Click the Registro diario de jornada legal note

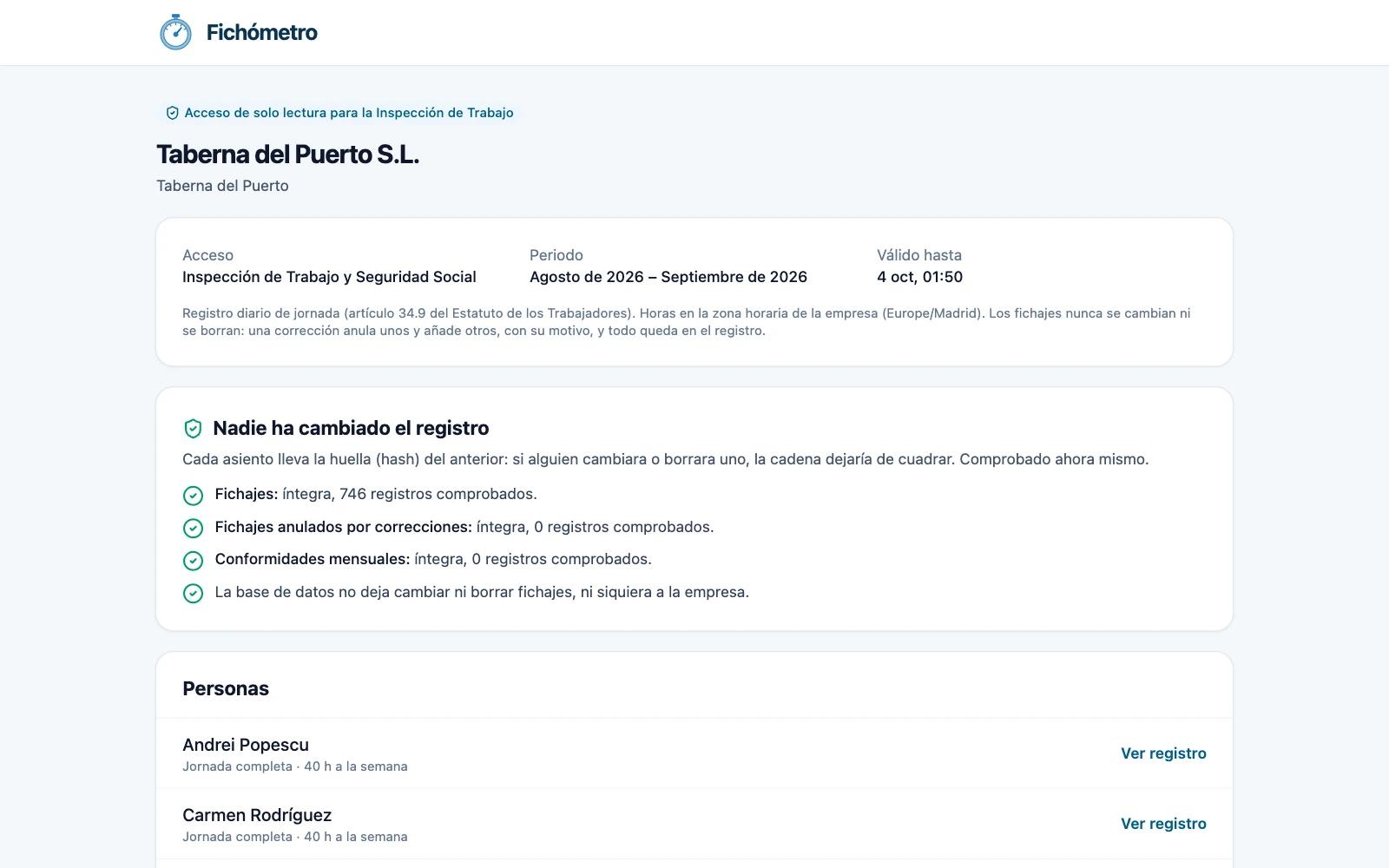[x=686, y=322]
